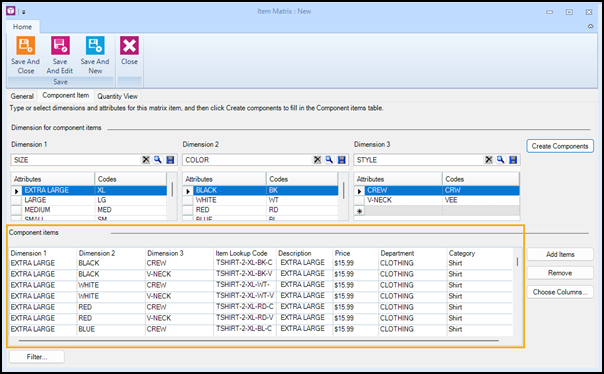Open the General tab
The height and width of the screenshot is (374, 604).
point(22,96)
